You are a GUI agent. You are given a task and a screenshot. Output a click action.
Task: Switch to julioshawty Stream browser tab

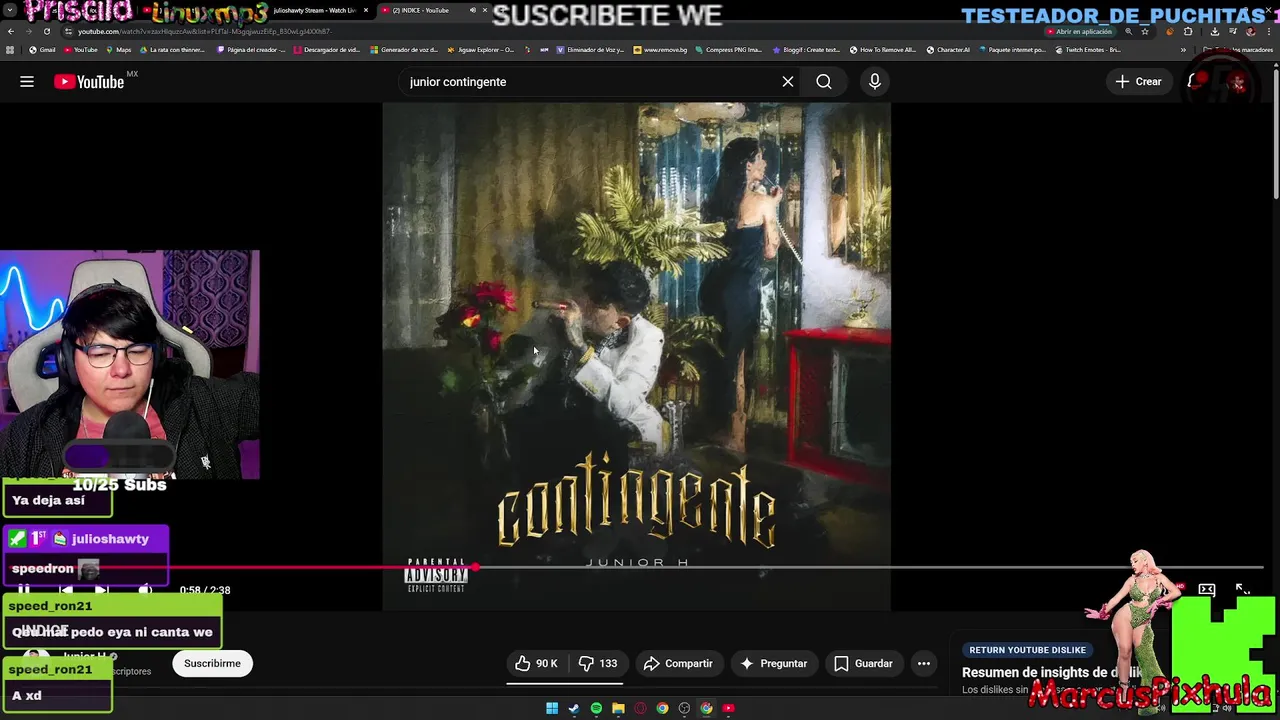click(315, 10)
